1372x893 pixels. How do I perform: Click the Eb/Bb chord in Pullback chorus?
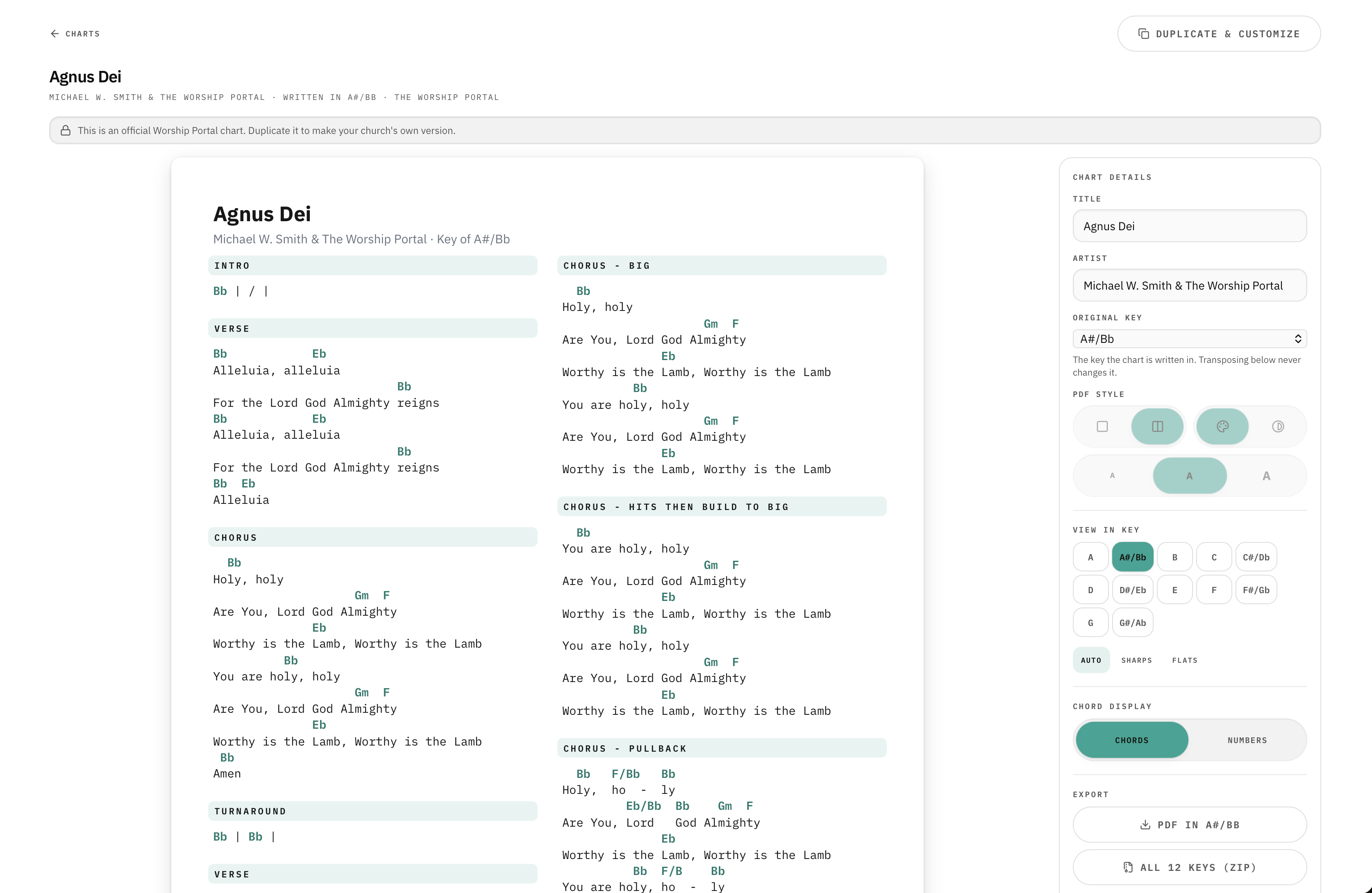tap(643, 806)
